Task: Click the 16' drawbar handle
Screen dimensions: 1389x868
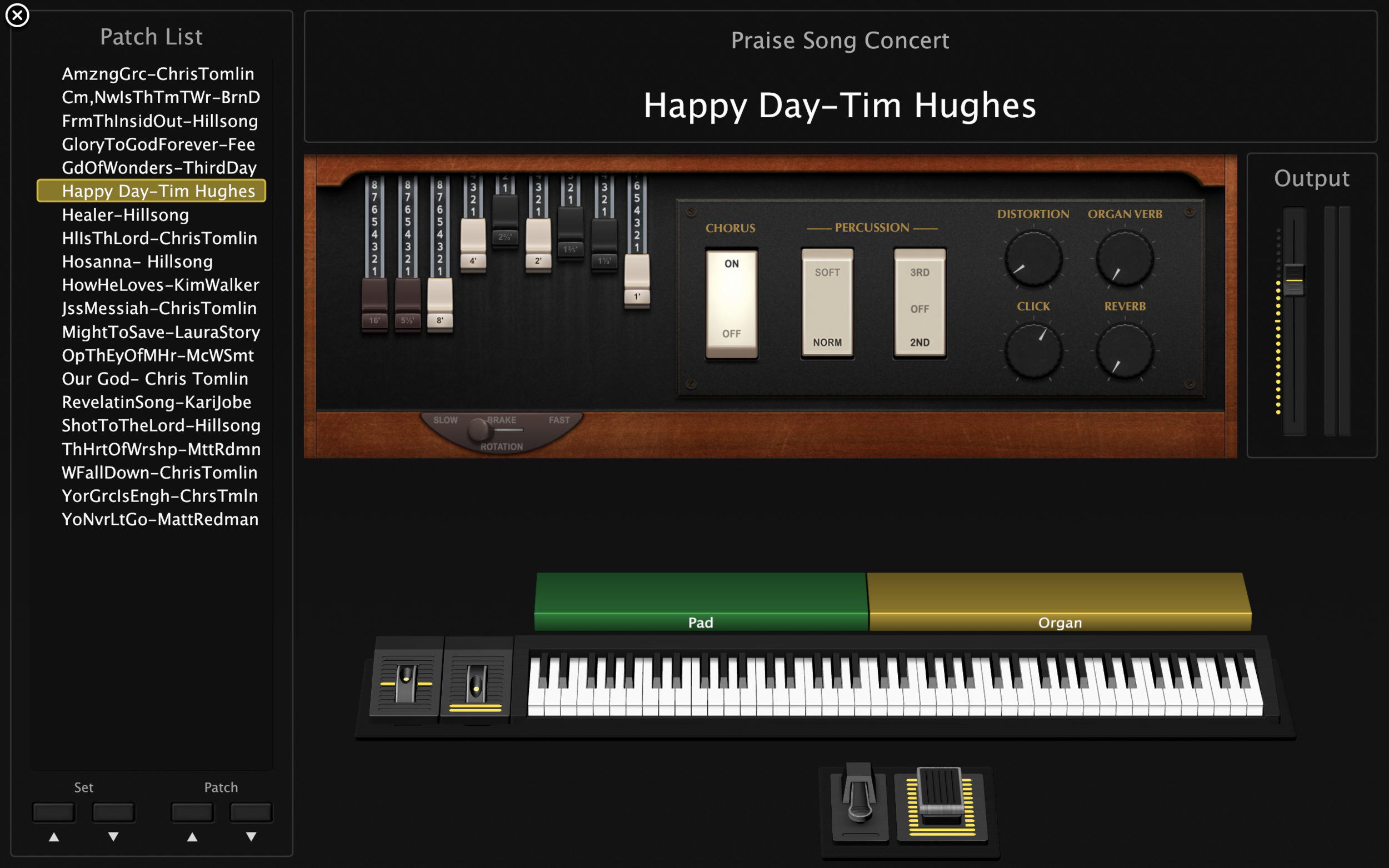Action: [374, 304]
